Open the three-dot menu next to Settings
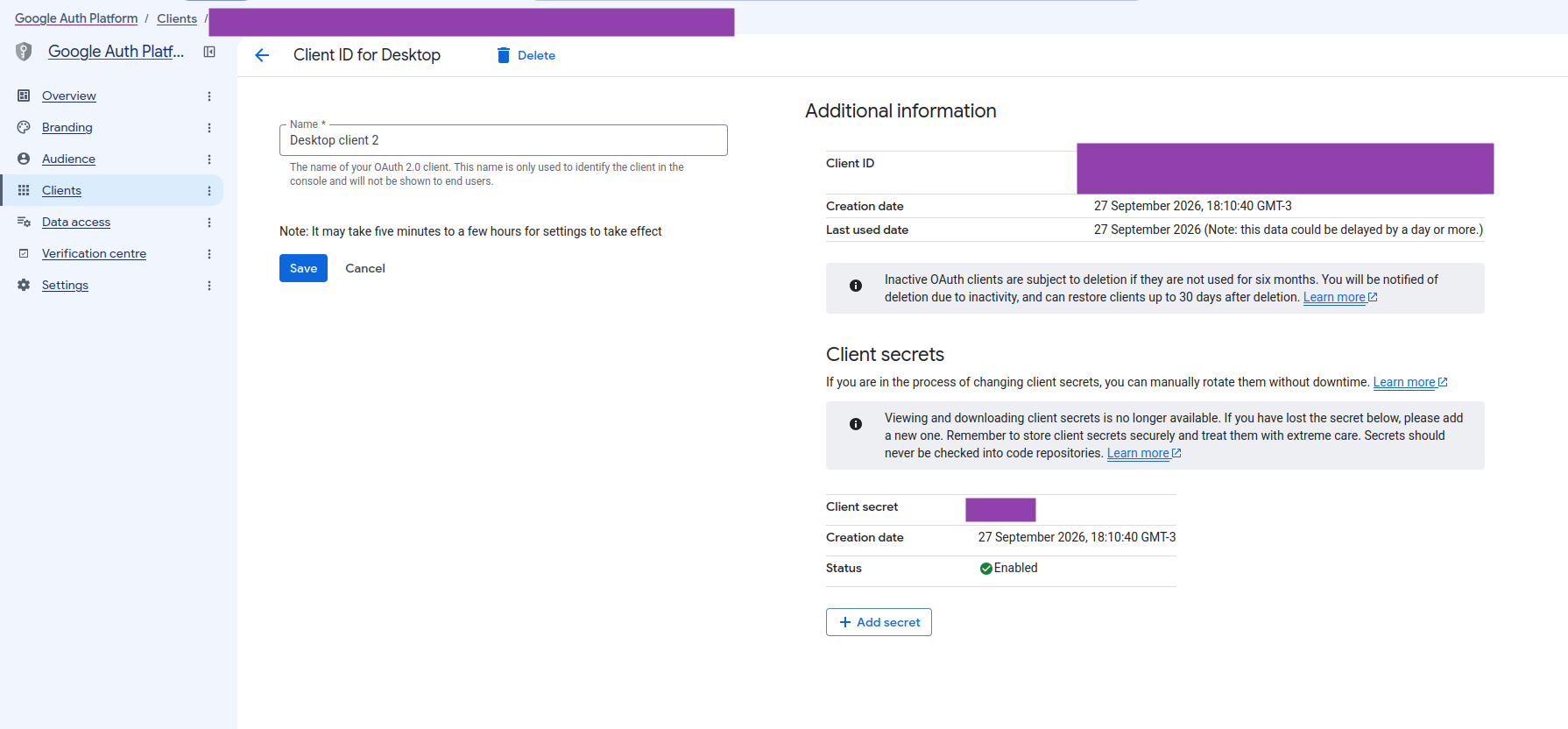Viewport: 1568px width, 729px height. [209, 286]
